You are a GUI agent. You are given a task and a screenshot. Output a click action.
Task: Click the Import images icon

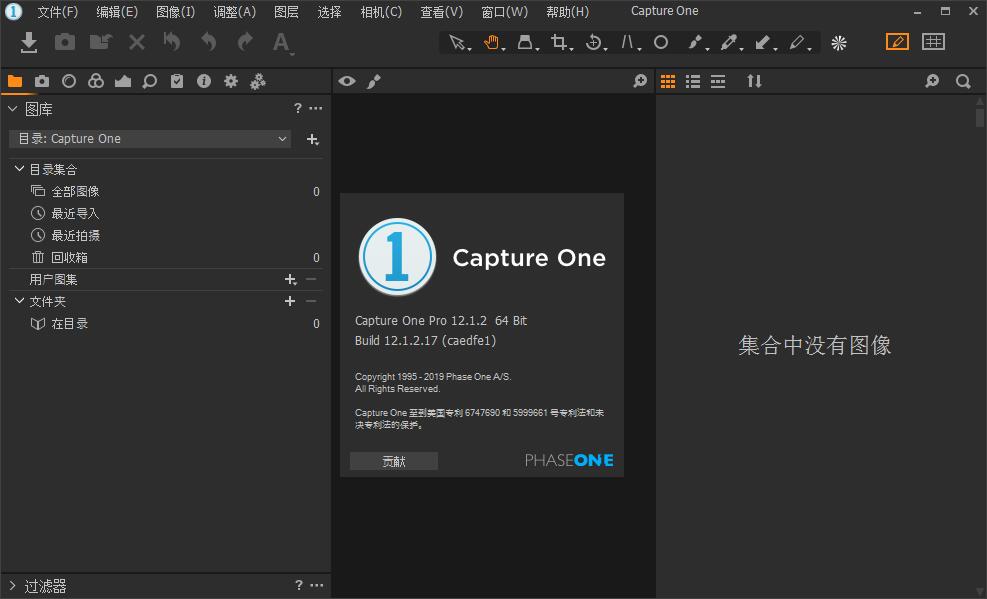click(x=27, y=42)
